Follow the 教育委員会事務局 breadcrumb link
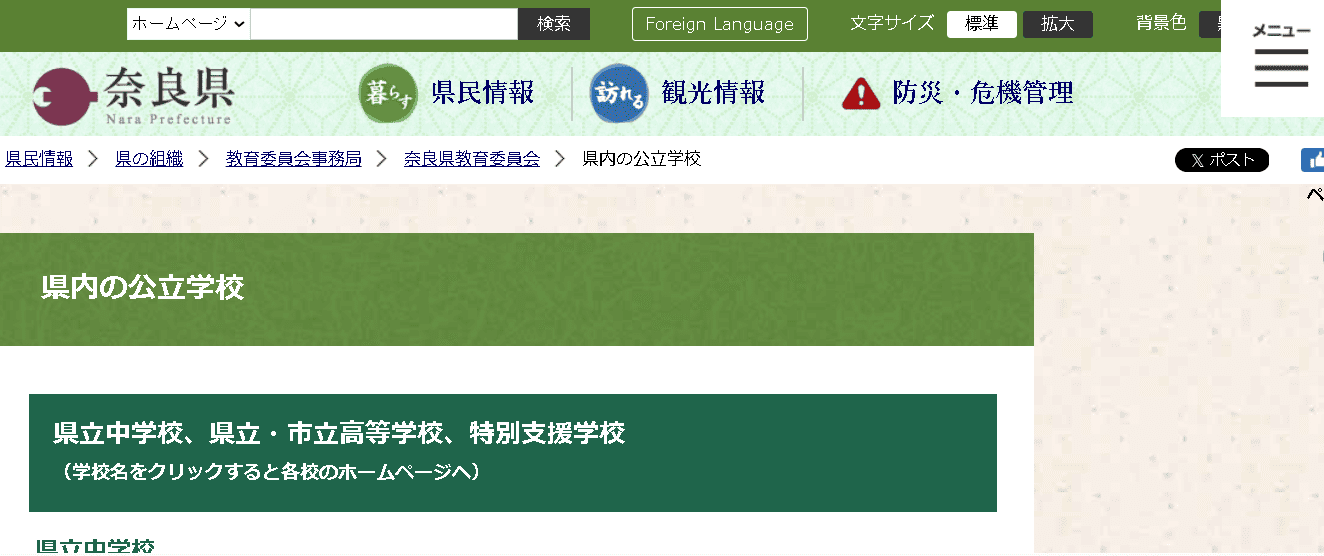The image size is (1324, 556). point(294,159)
